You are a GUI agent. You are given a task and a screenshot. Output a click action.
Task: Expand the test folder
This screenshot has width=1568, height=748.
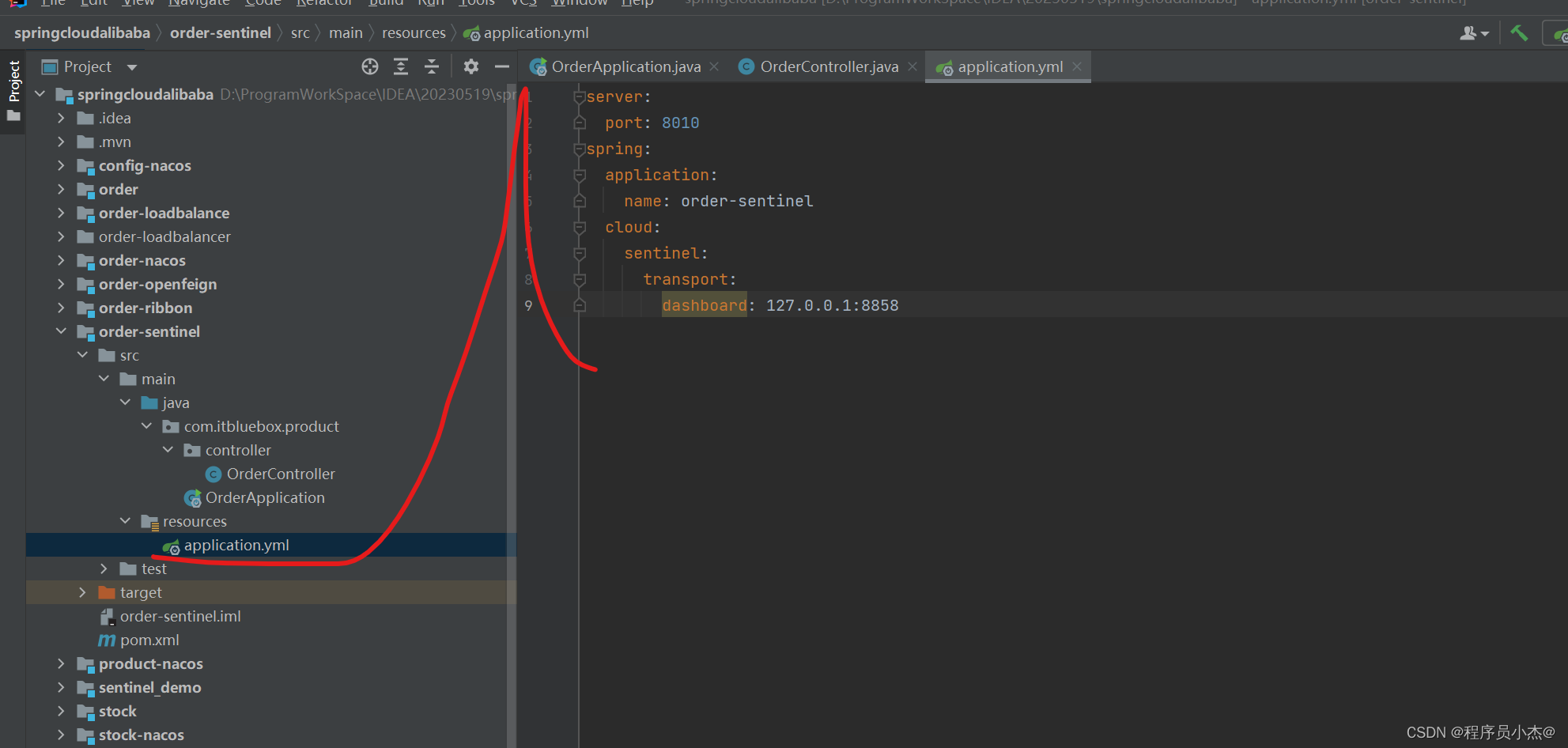coord(104,569)
